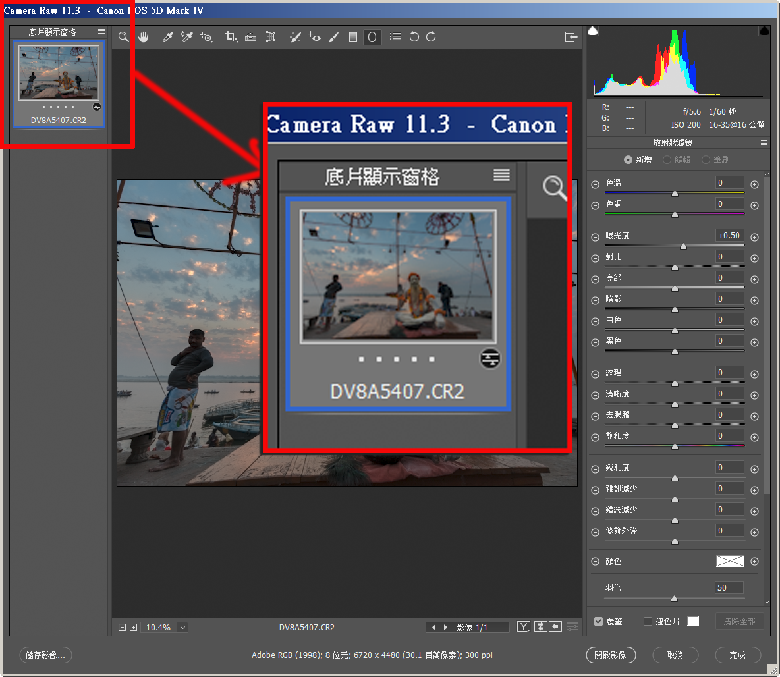Image resolution: width=780 pixels, height=677 pixels.
Task: Swap before and after settings icon
Action: coord(540,627)
